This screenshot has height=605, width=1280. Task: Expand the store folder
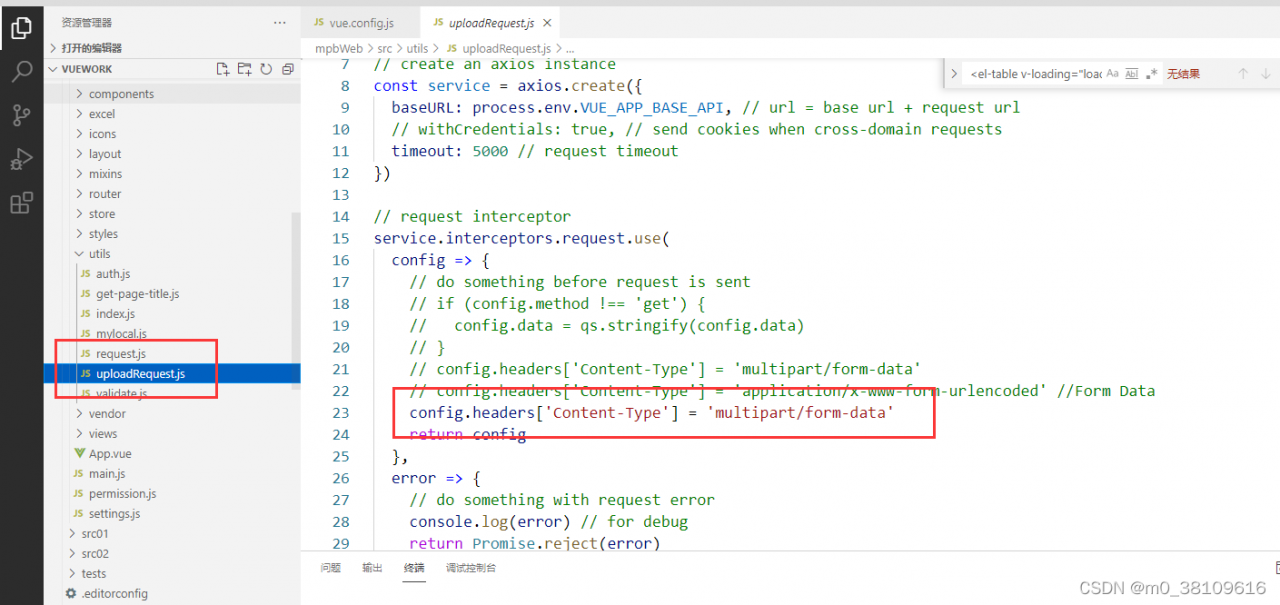click(x=81, y=214)
